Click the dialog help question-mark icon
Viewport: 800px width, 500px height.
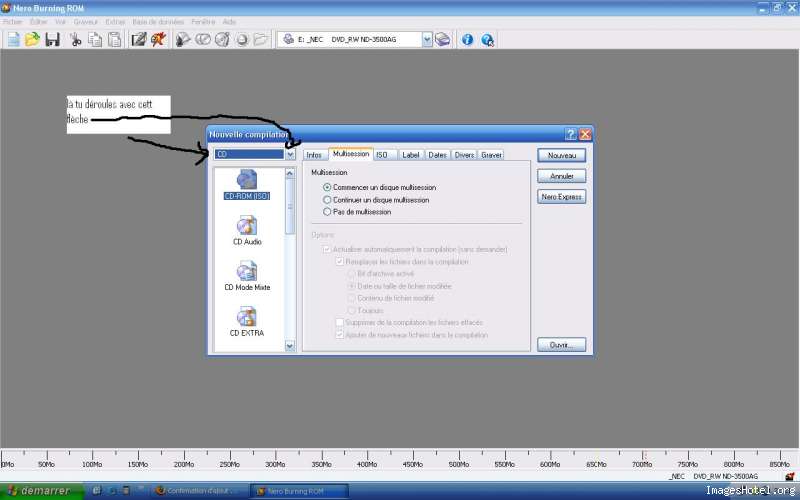coord(570,134)
